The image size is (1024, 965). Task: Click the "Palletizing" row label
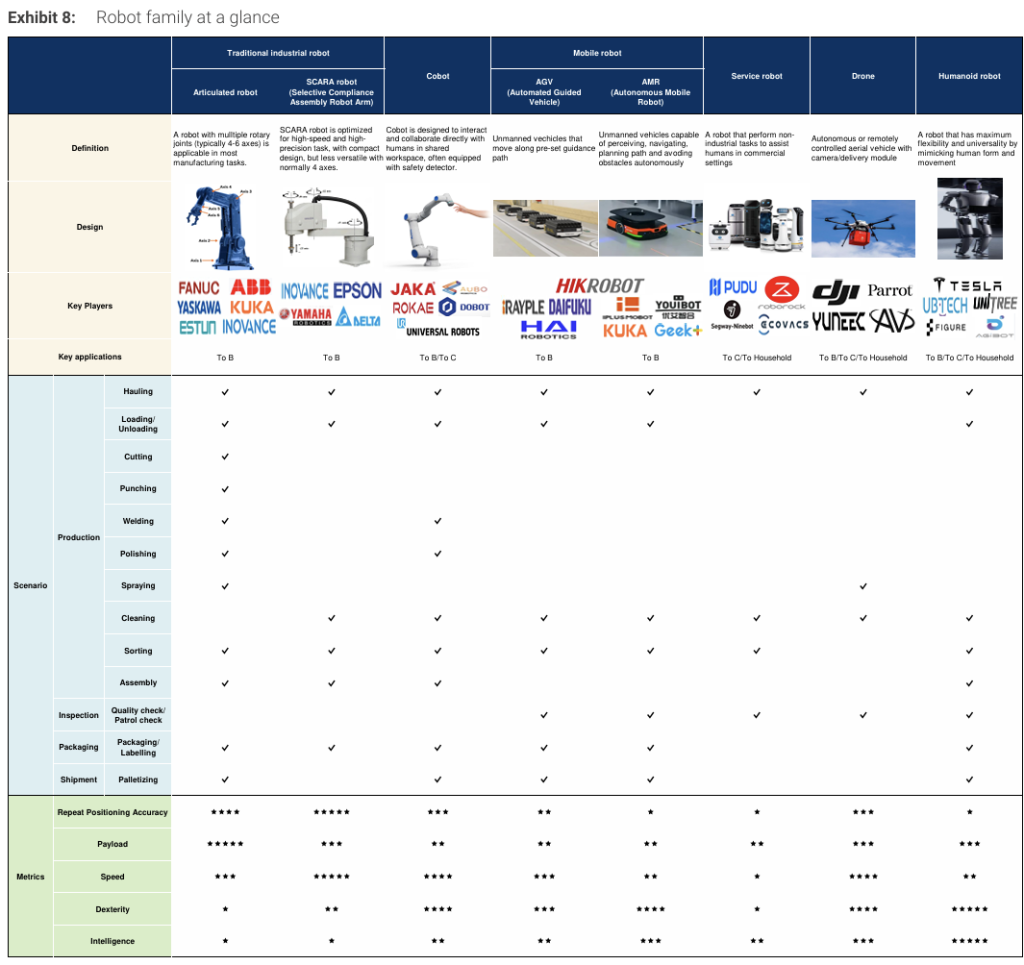point(138,780)
